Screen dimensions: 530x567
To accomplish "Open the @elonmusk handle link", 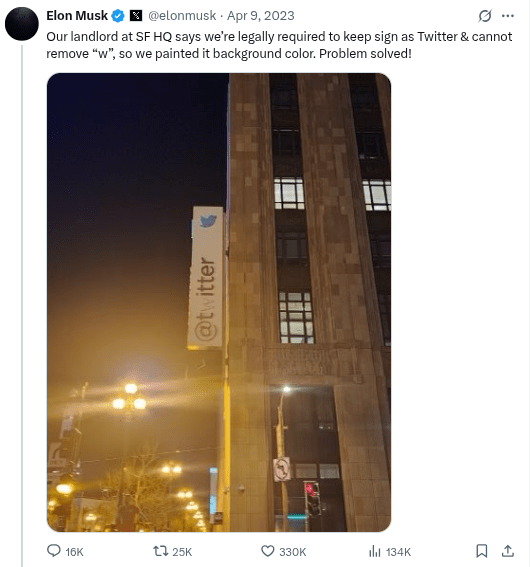I will pos(182,16).
